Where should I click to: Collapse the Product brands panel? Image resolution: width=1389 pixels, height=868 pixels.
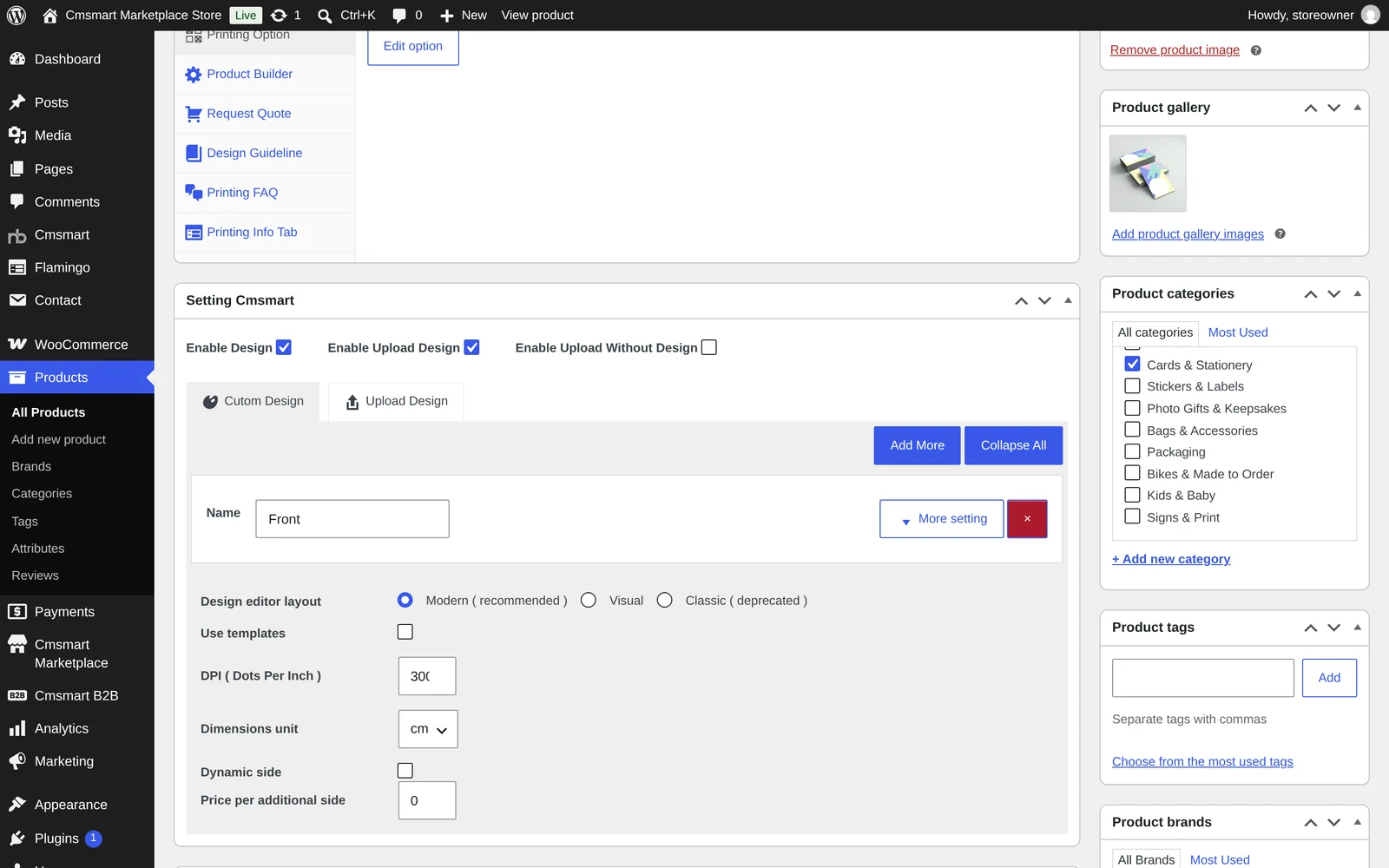(x=1358, y=822)
